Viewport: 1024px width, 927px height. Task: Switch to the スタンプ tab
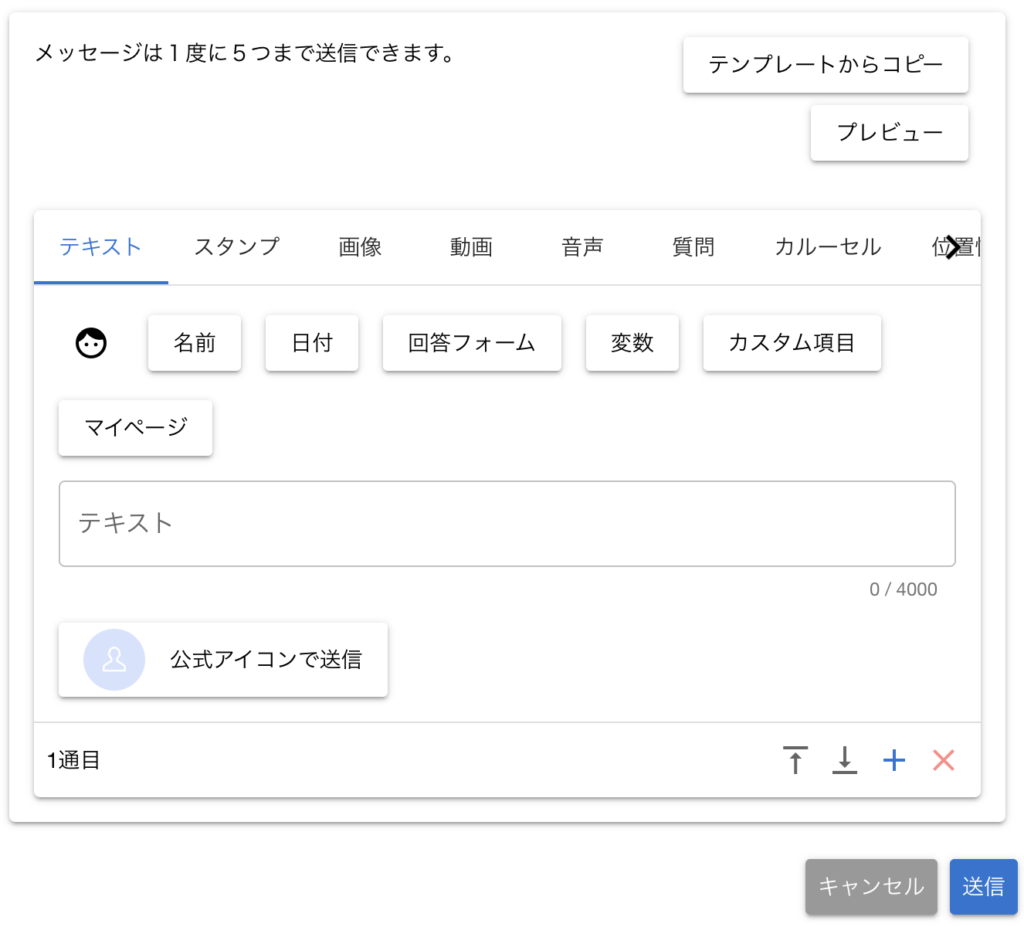[x=236, y=247]
